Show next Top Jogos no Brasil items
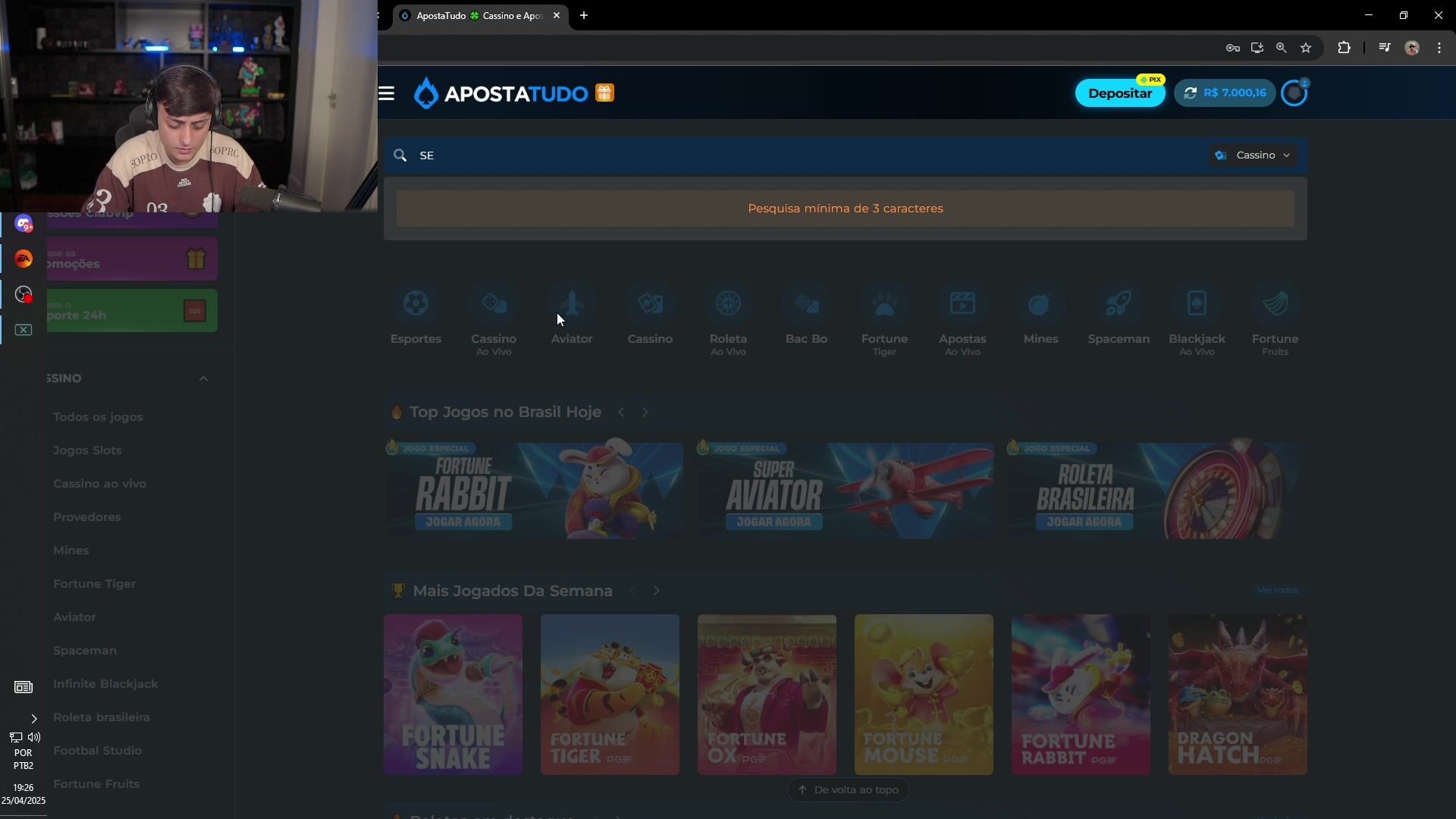The height and width of the screenshot is (819, 1456). click(x=645, y=413)
